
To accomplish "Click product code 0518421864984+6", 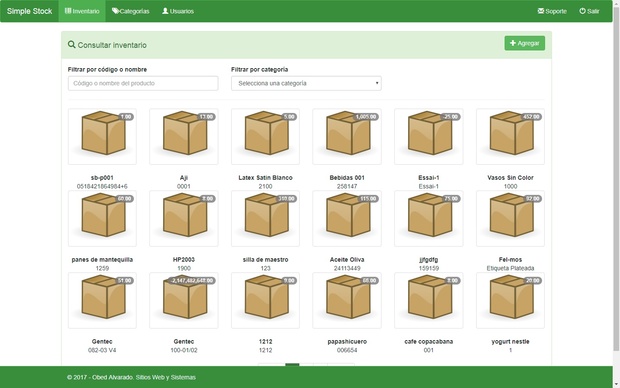I will tap(102, 186).
